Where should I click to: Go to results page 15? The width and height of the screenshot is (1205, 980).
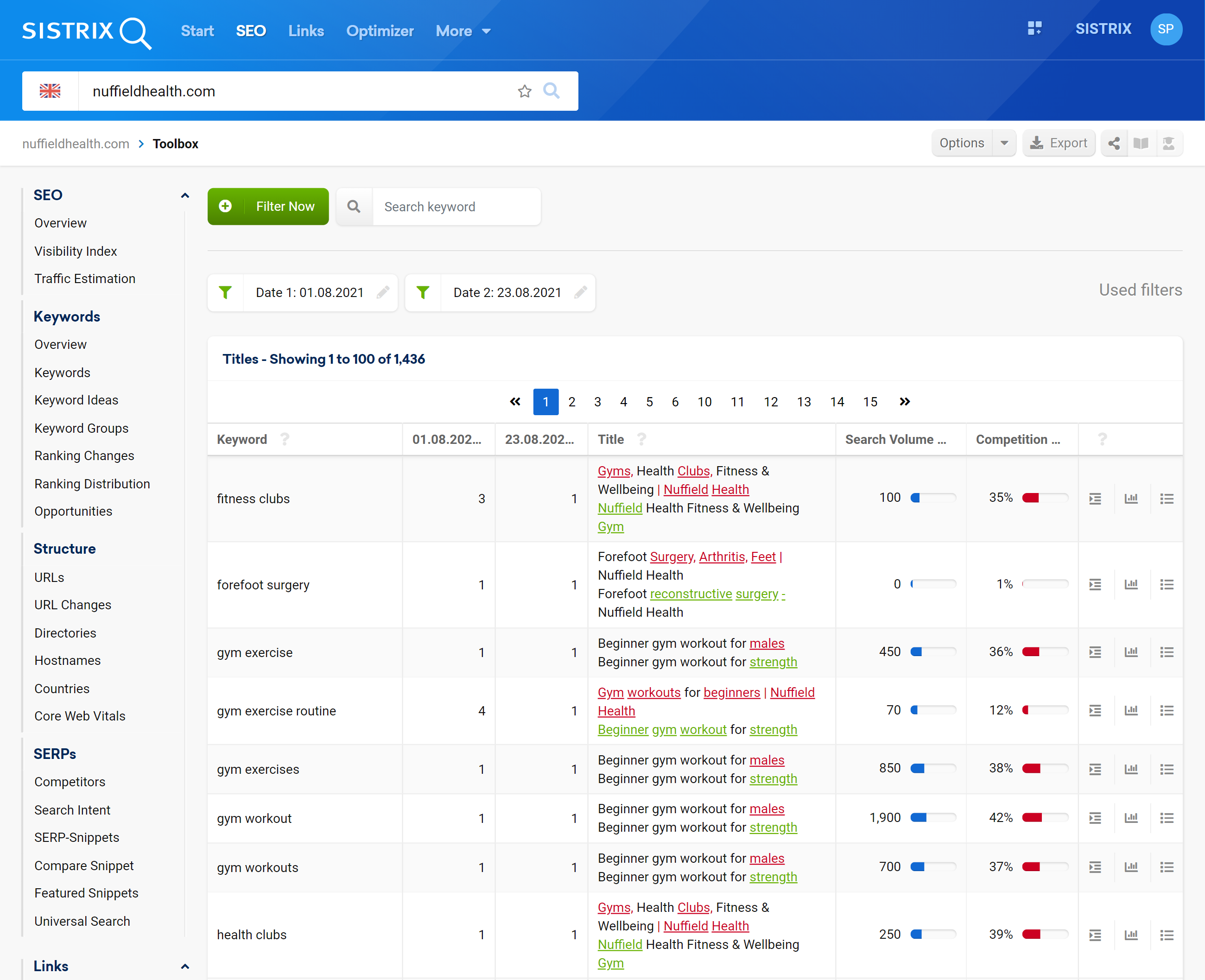(870, 401)
